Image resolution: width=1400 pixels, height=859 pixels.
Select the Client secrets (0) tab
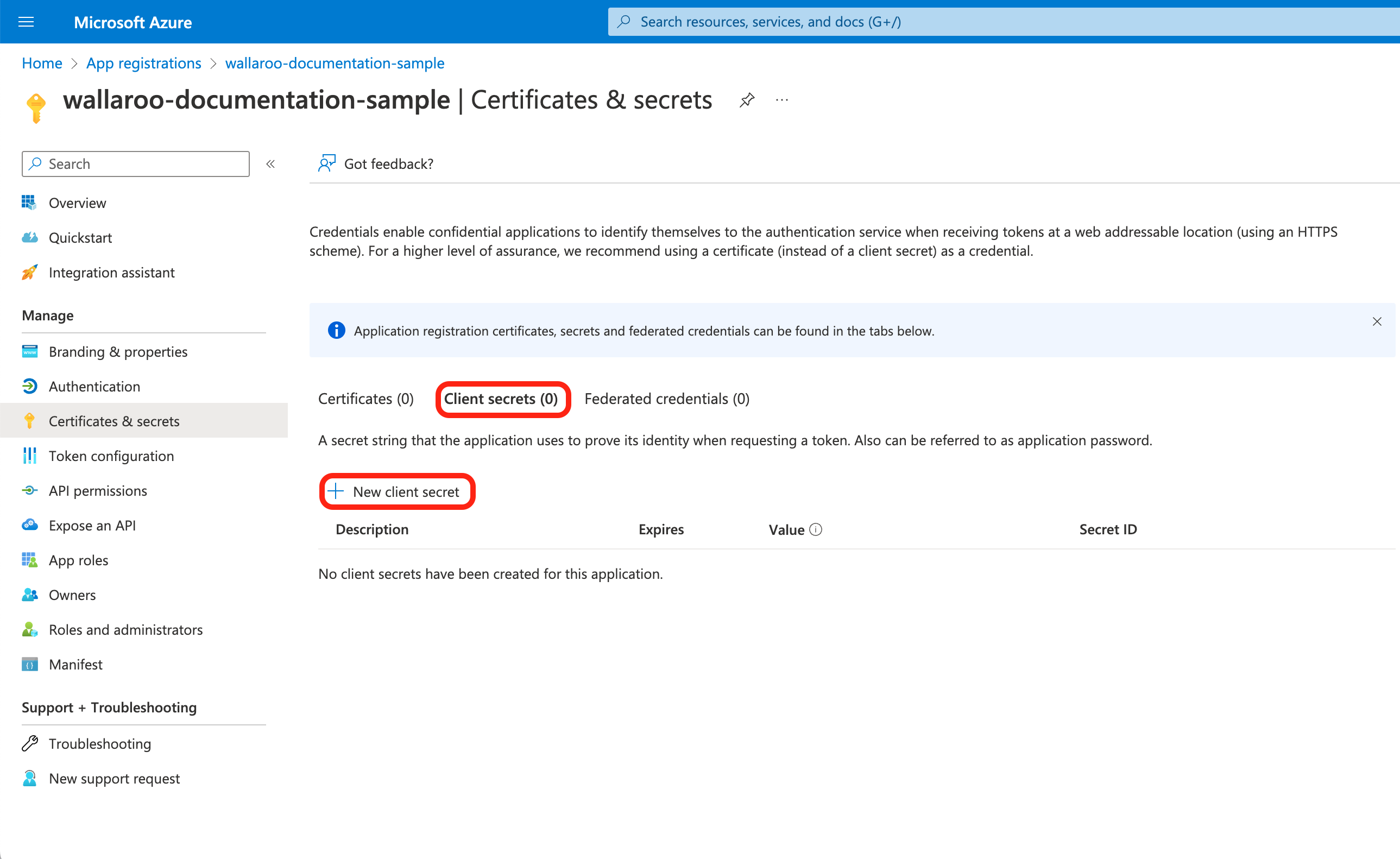coord(501,399)
